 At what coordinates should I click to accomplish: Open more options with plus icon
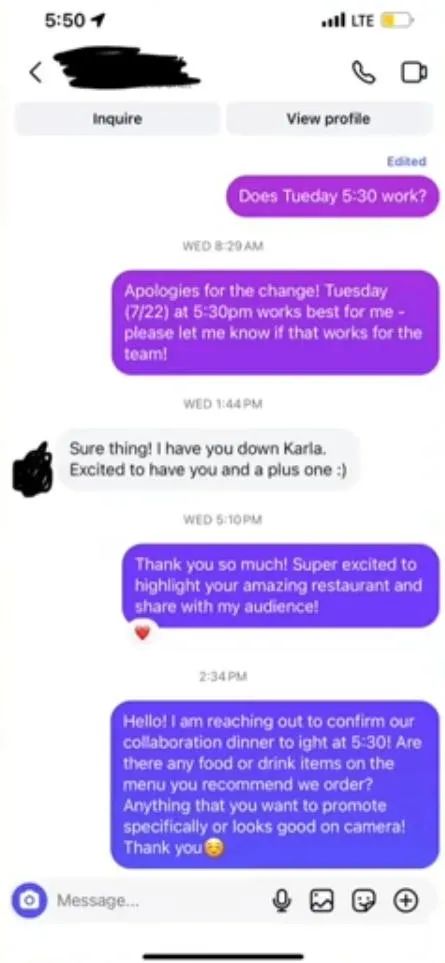[x=405, y=901]
